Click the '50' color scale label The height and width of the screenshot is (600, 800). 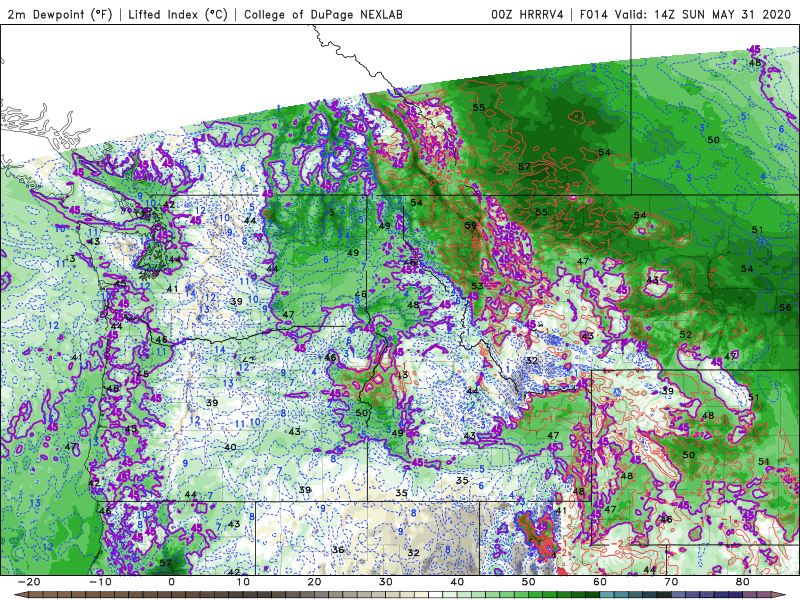point(529,582)
